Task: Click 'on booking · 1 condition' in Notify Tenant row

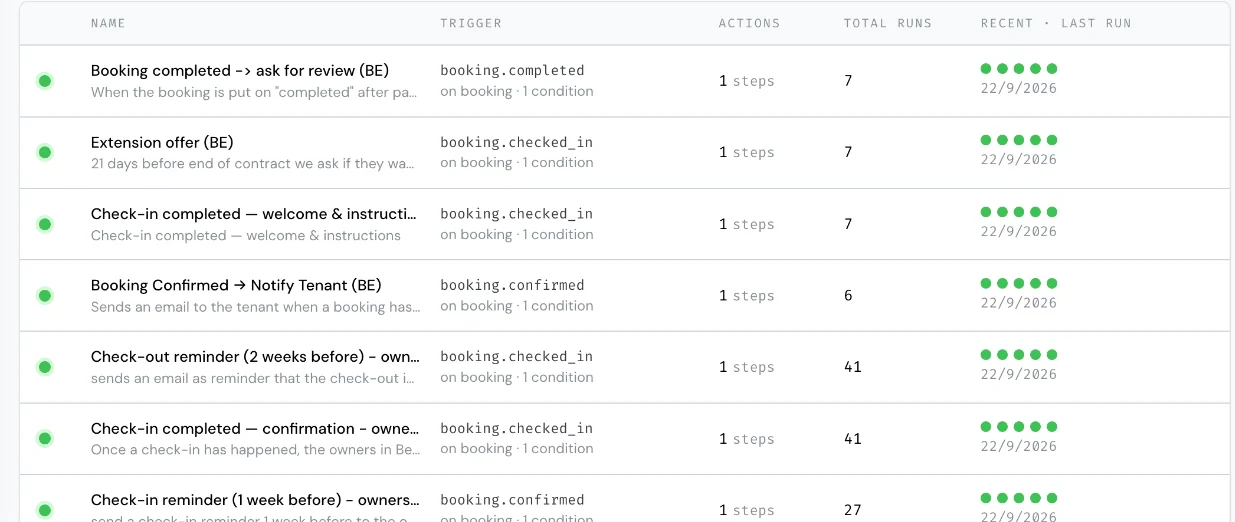Action: click(x=517, y=306)
